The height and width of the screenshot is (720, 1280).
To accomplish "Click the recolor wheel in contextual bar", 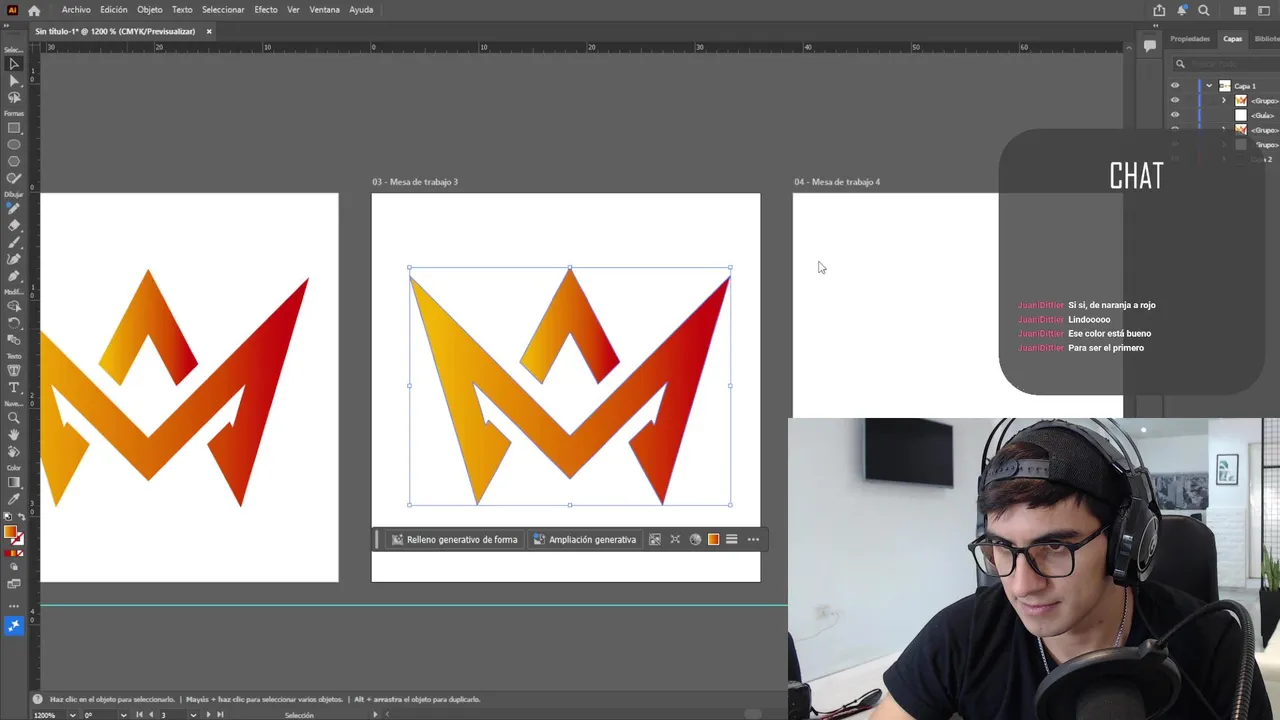I will [x=695, y=540].
